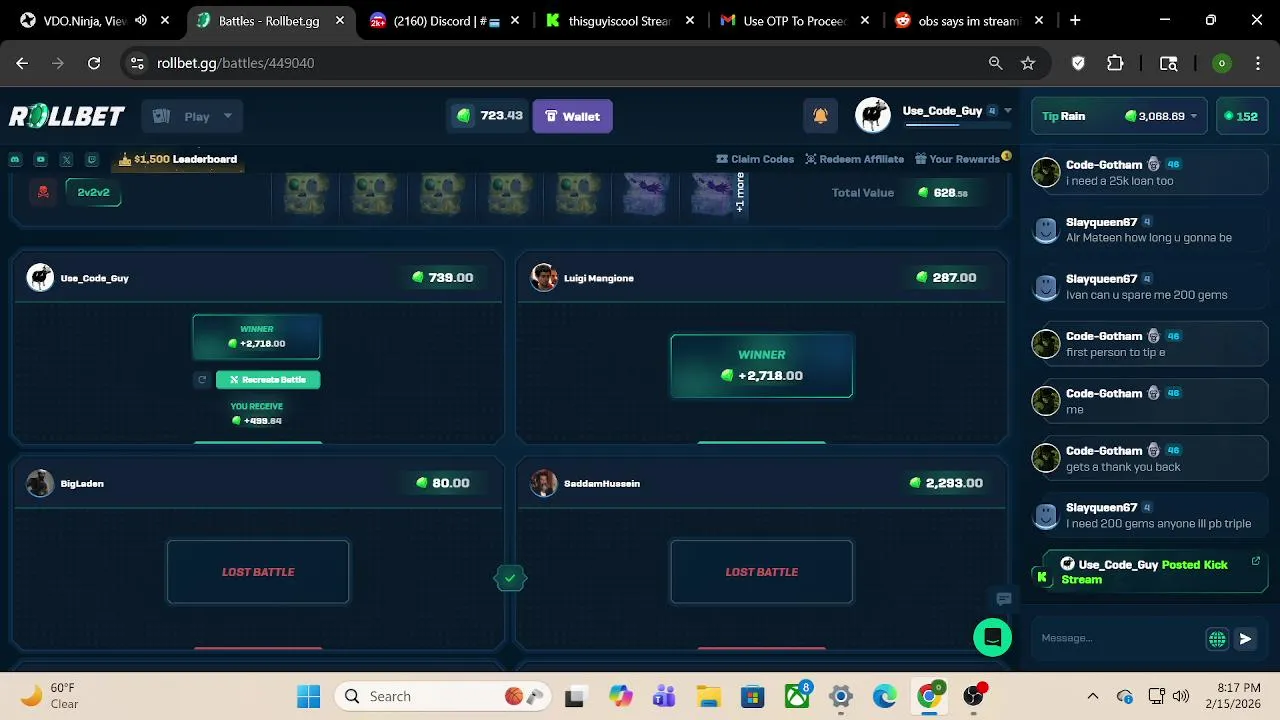Click the chat Message input field

pyautogui.click(x=1118, y=638)
